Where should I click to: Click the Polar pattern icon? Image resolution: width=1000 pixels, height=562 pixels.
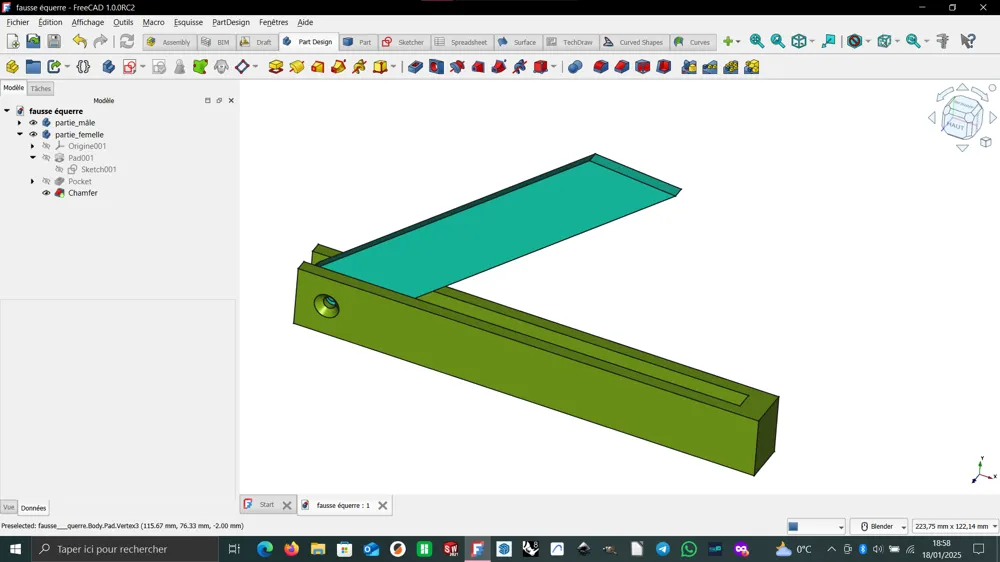tap(731, 66)
